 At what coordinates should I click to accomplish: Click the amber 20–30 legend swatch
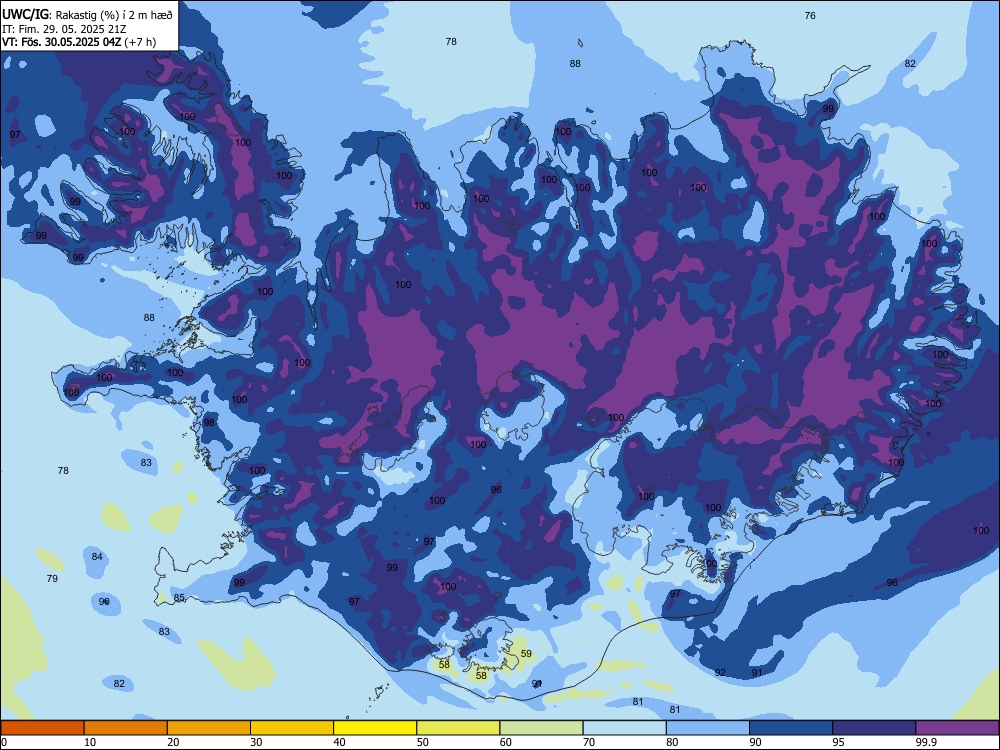point(209,728)
